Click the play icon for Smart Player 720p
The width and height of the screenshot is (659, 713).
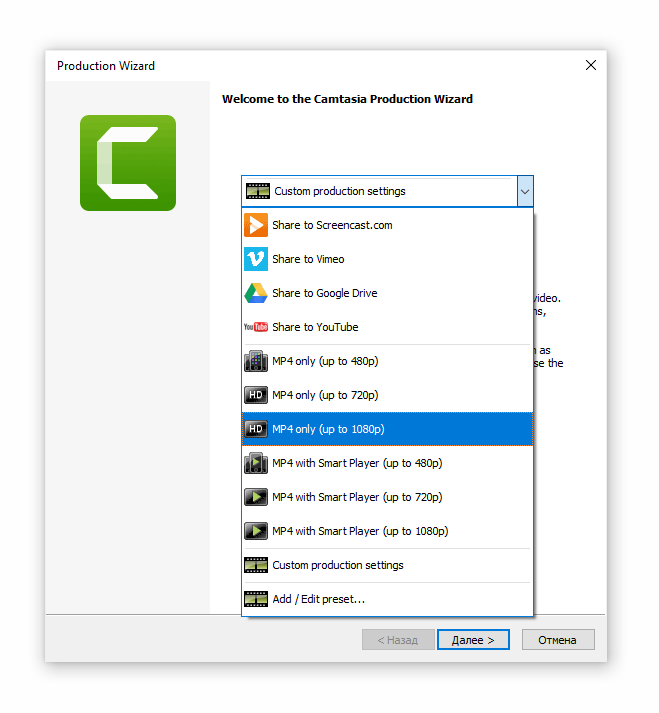tap(256, 497)
